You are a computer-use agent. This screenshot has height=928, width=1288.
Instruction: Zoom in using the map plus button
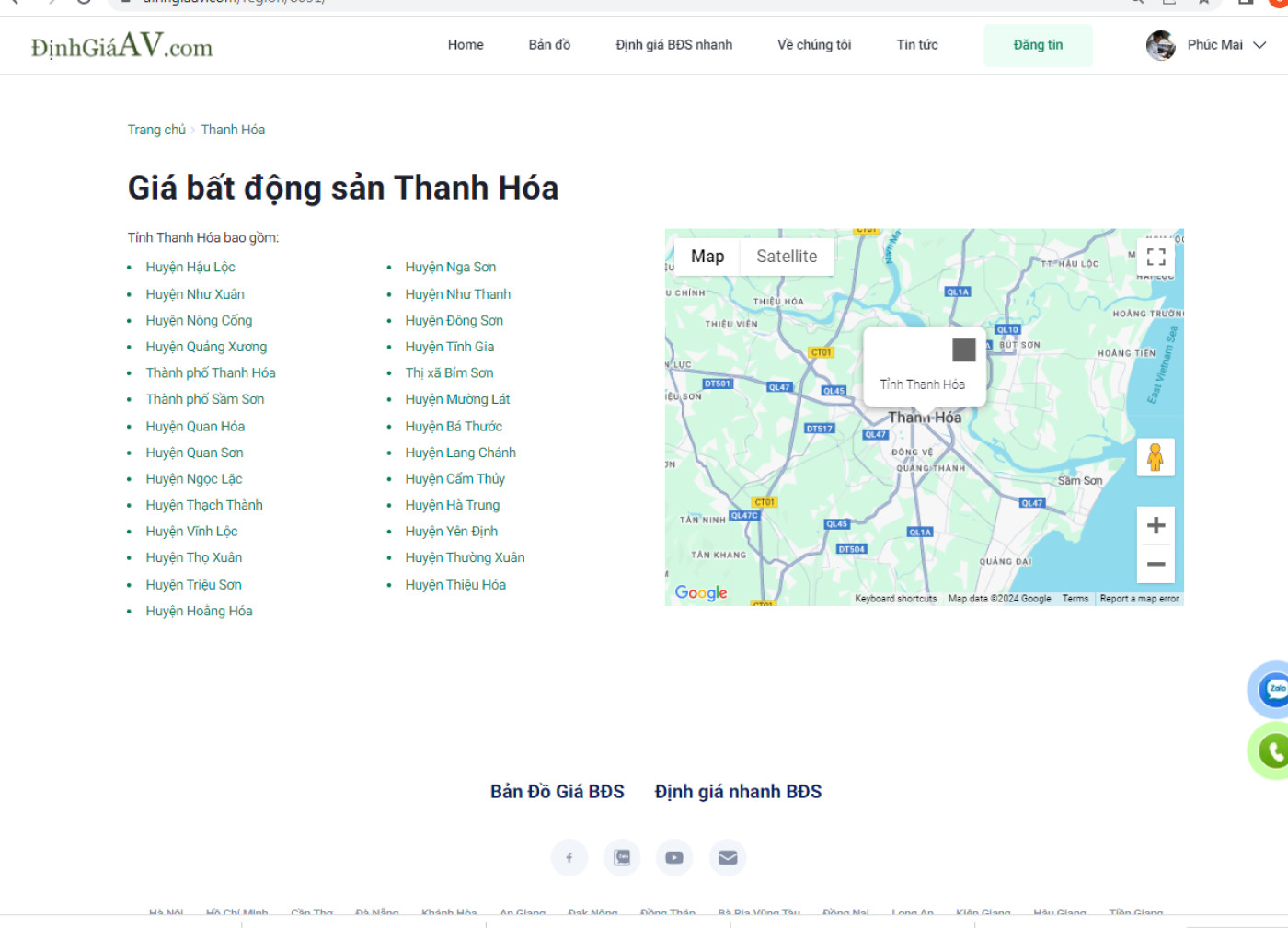[1156, 525]
